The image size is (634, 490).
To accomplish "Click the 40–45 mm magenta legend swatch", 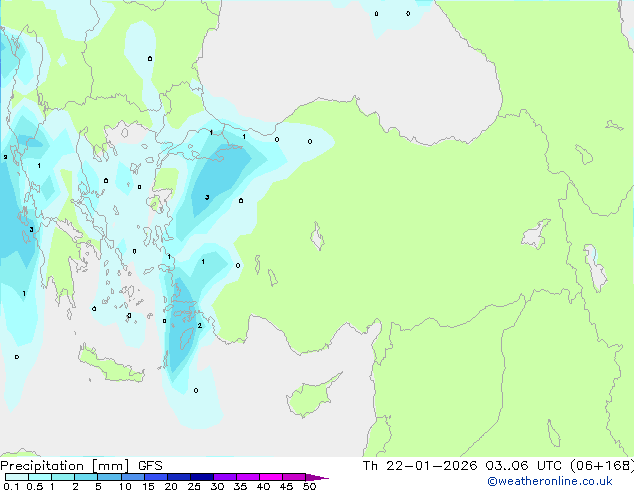I will pos(271,477).
